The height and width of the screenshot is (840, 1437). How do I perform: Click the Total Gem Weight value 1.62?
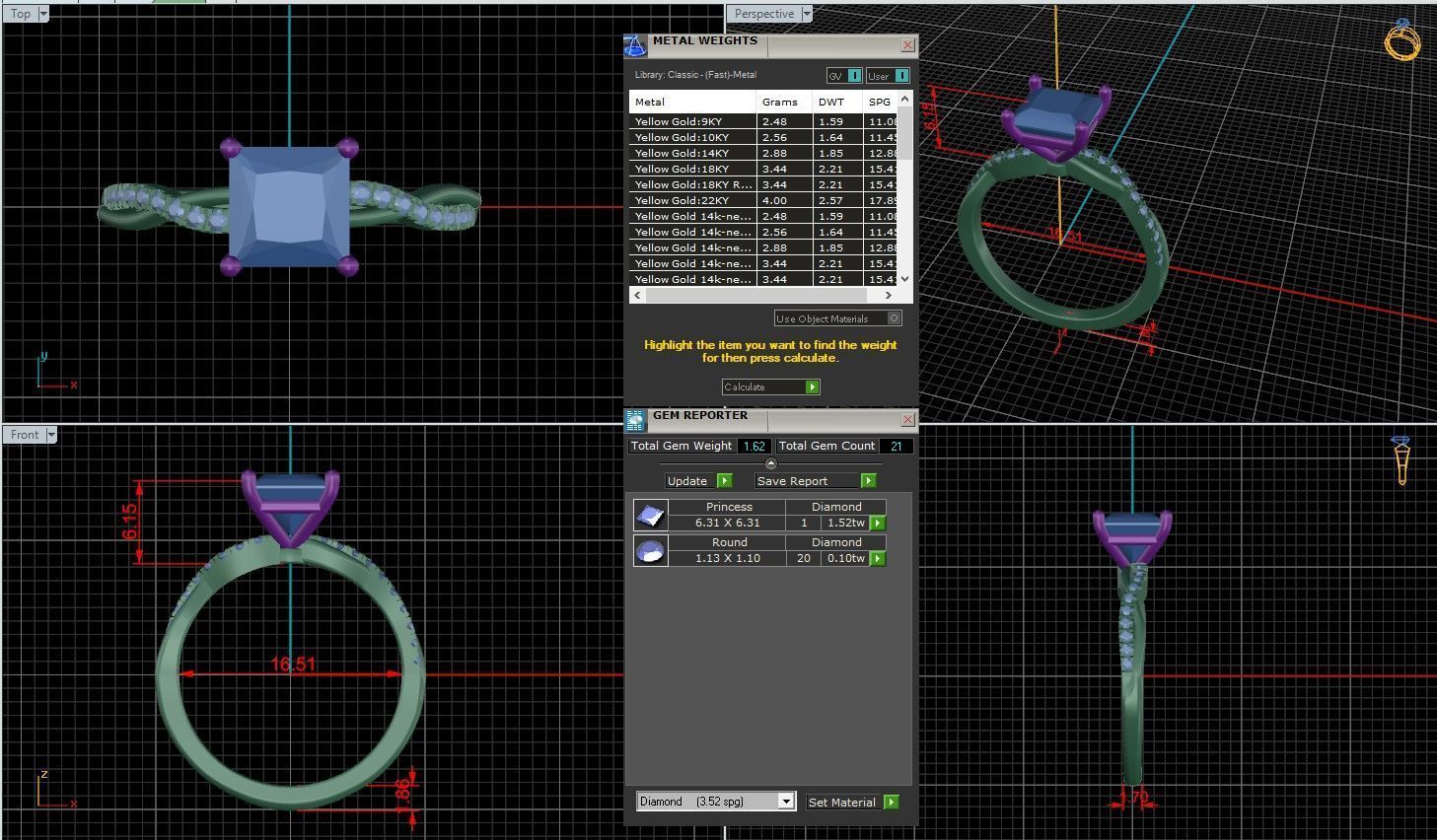pos(754,446)
